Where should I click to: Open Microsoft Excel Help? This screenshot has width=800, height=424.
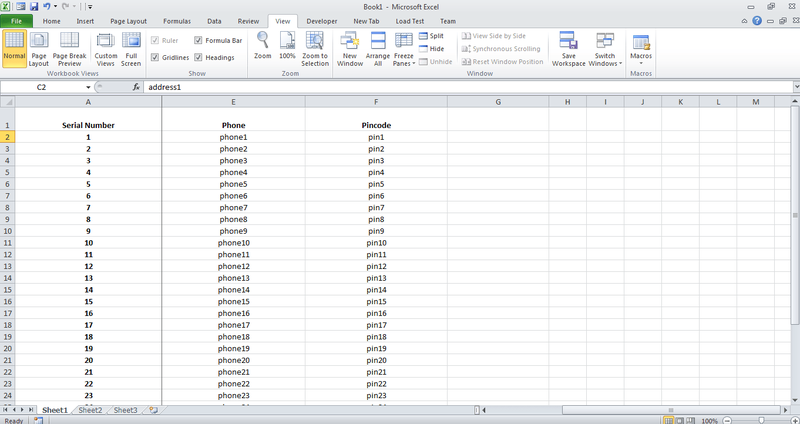[757, 21]
